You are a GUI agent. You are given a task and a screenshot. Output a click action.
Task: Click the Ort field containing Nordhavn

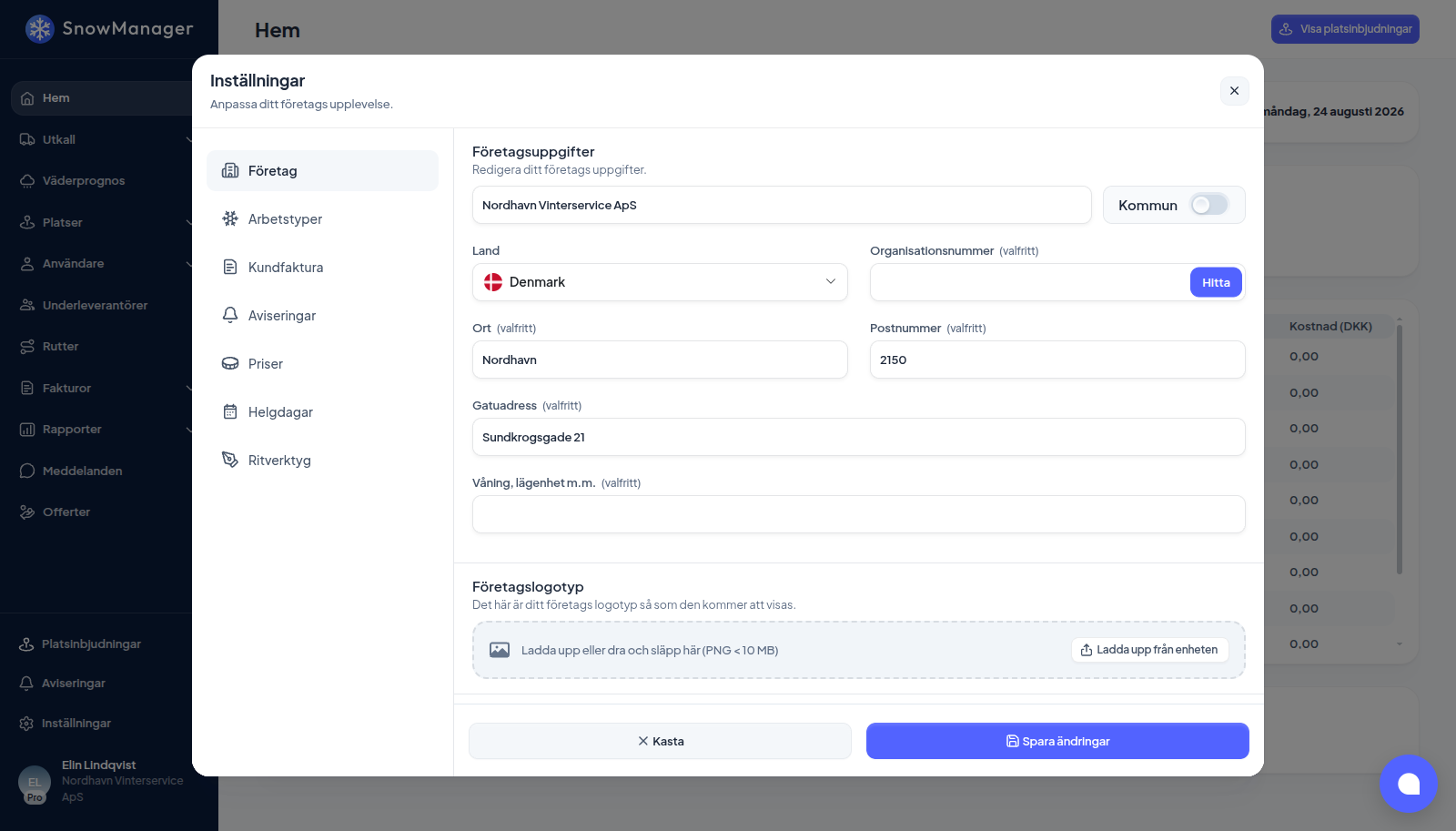tap(660, 360)
